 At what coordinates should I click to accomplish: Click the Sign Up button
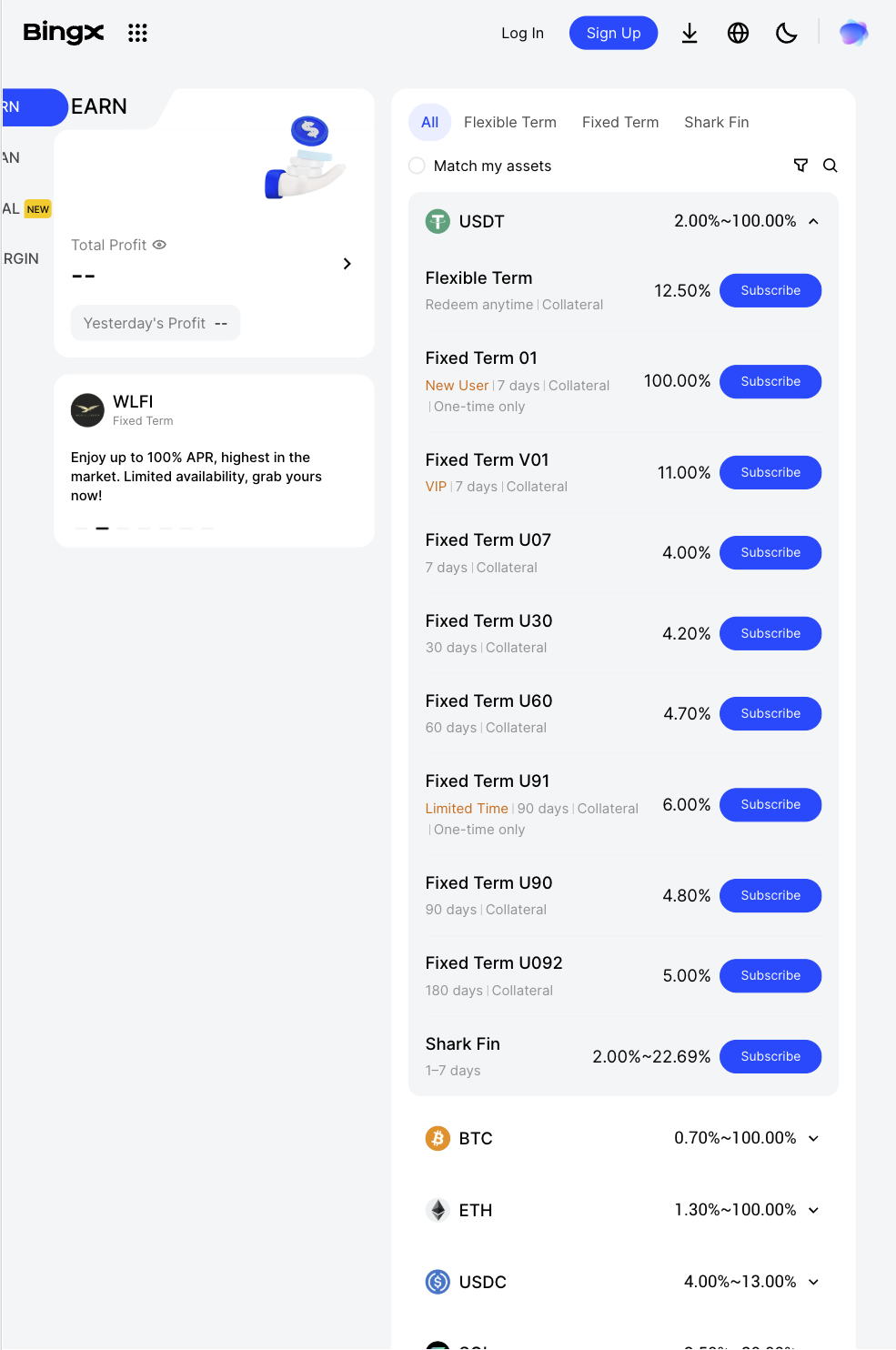[613, 33]
